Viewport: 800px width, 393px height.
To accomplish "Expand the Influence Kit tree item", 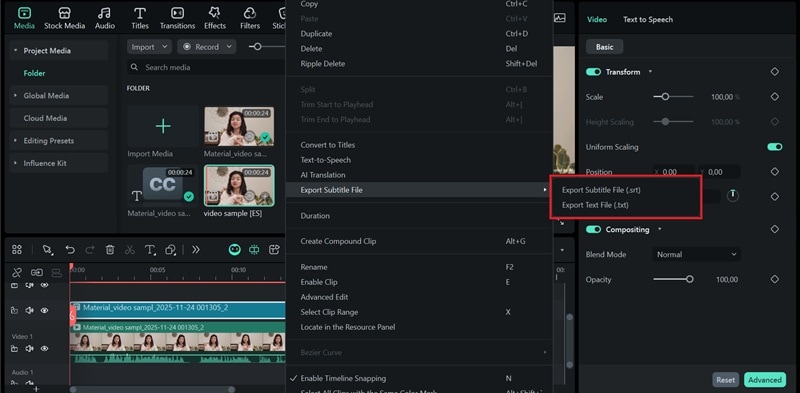I will 15,163.
